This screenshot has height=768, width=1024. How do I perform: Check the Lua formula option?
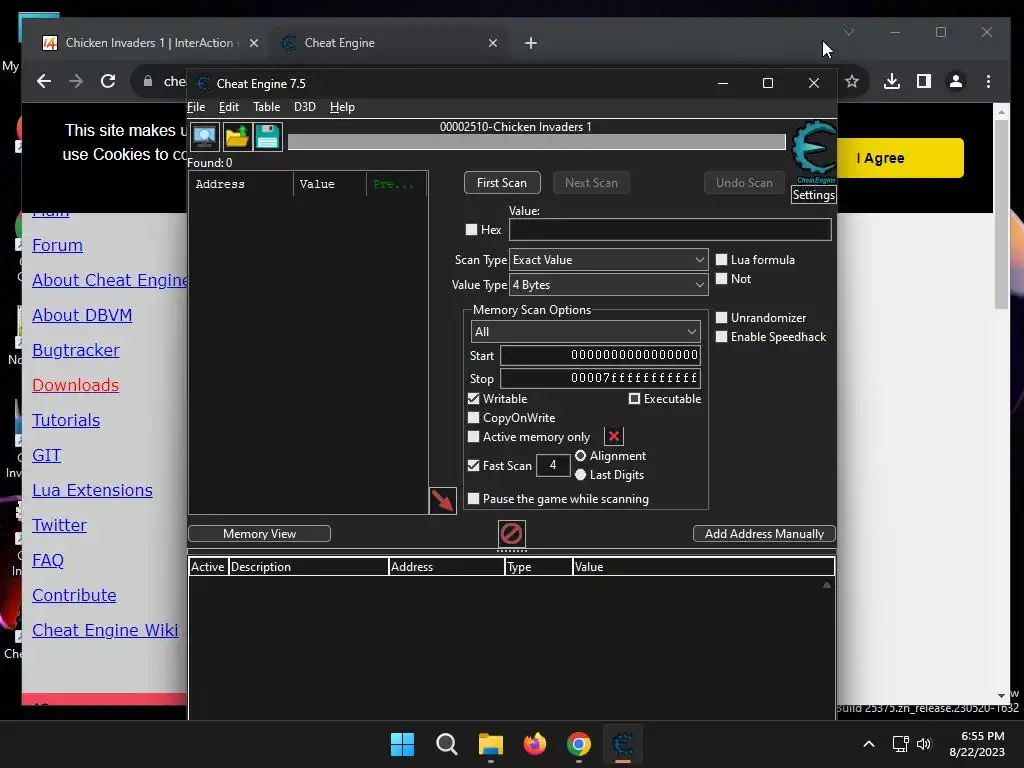[x=721, y=259]
